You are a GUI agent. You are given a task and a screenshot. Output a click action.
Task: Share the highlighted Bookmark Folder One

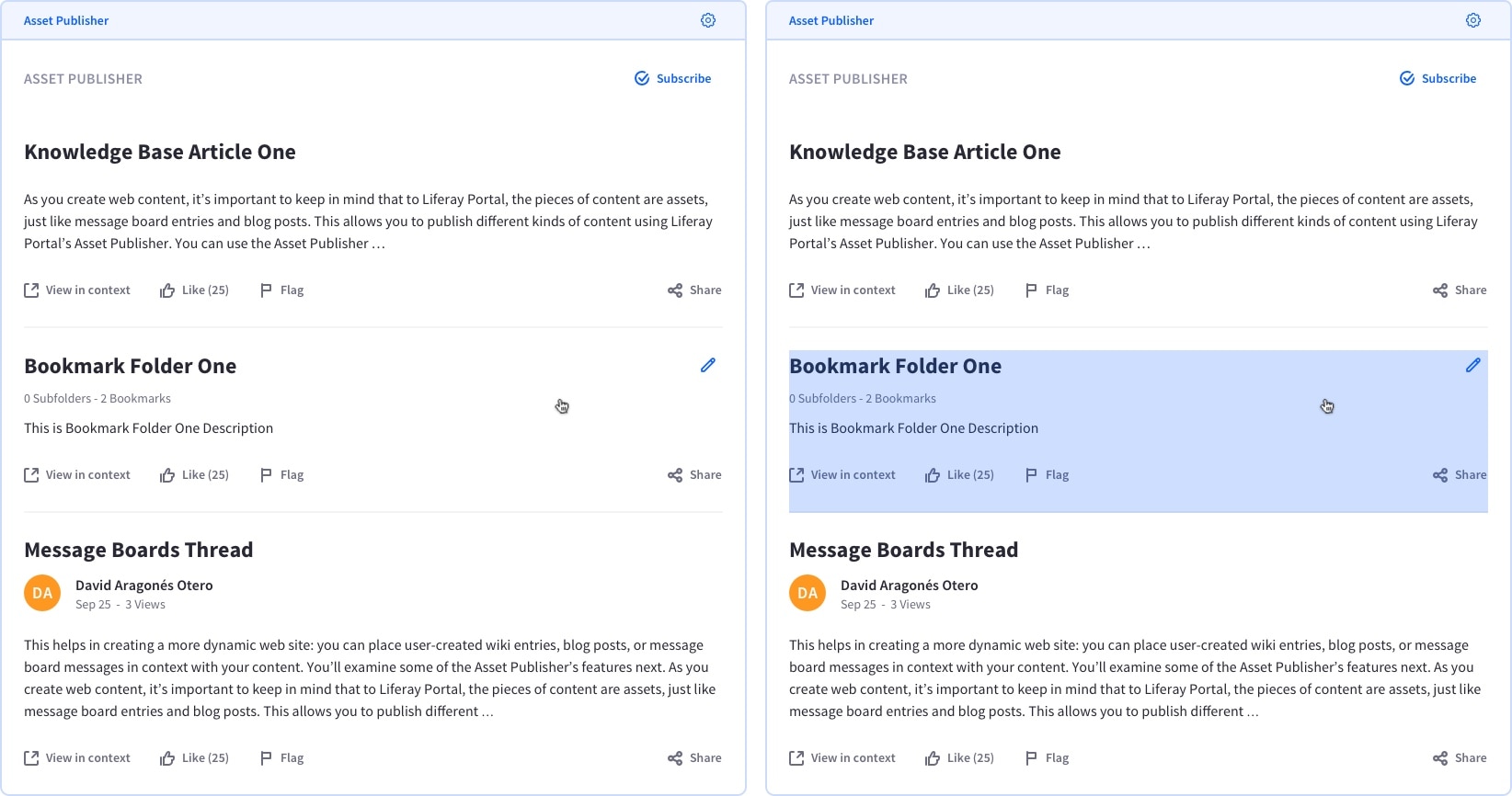1460,475
